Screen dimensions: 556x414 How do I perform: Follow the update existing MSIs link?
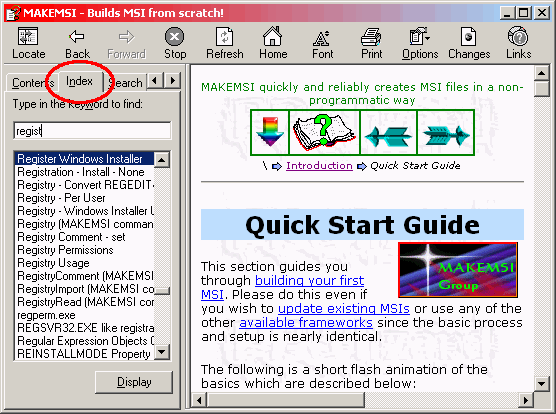click(344, 309)
